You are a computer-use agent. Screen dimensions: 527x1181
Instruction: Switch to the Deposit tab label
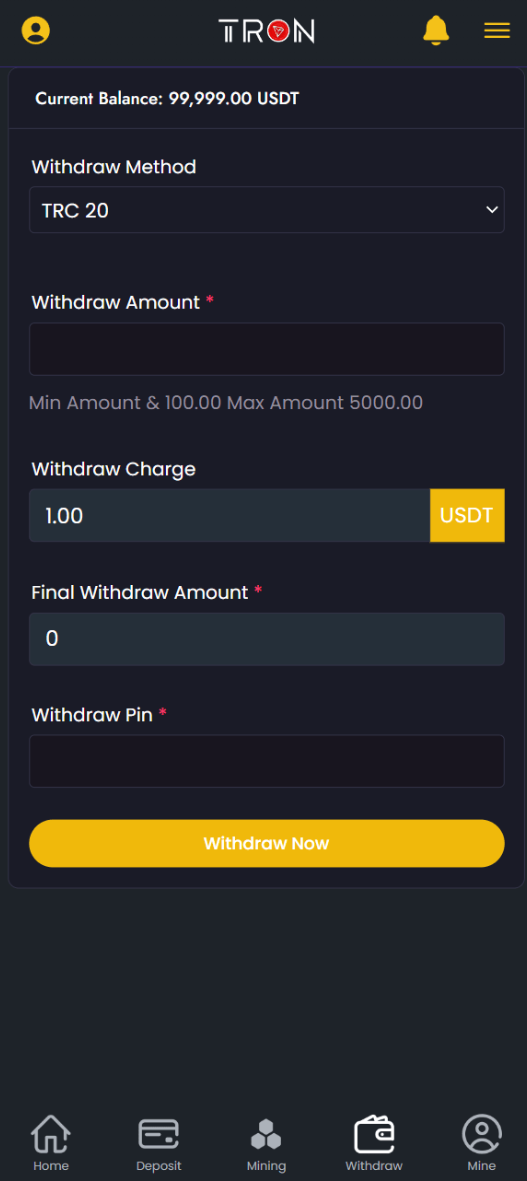159,1166
